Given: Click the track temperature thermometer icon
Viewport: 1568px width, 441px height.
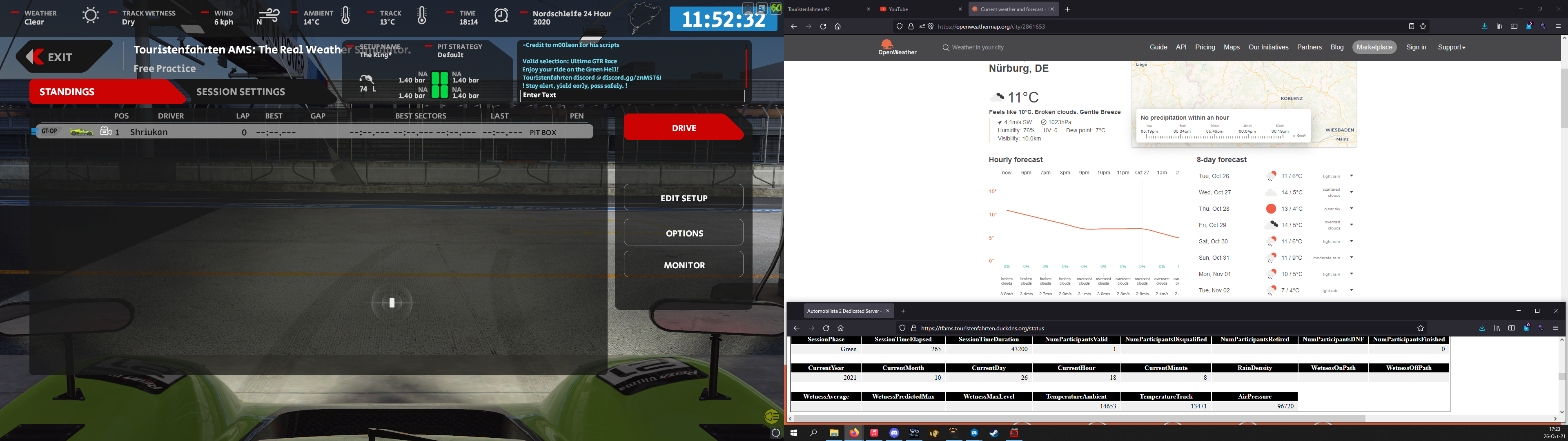Looking at the screenshot, I should click(422, 16).
